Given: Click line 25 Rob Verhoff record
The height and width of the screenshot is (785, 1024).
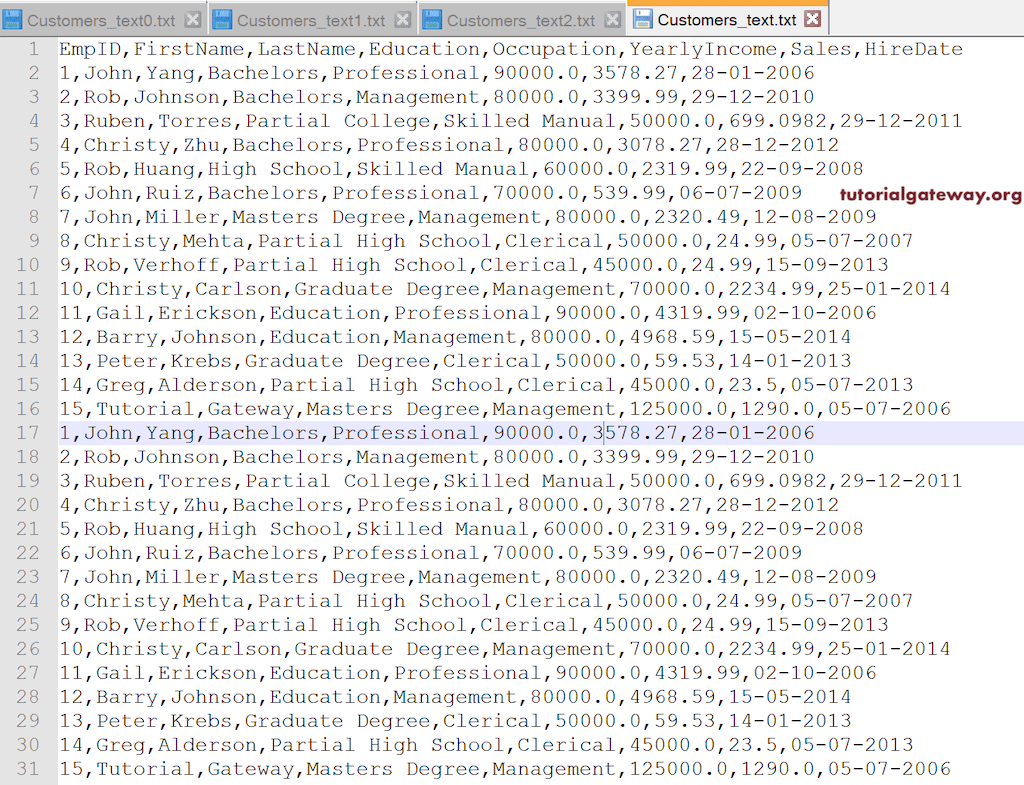Looking at the screenshot, I should coord(473,625).
